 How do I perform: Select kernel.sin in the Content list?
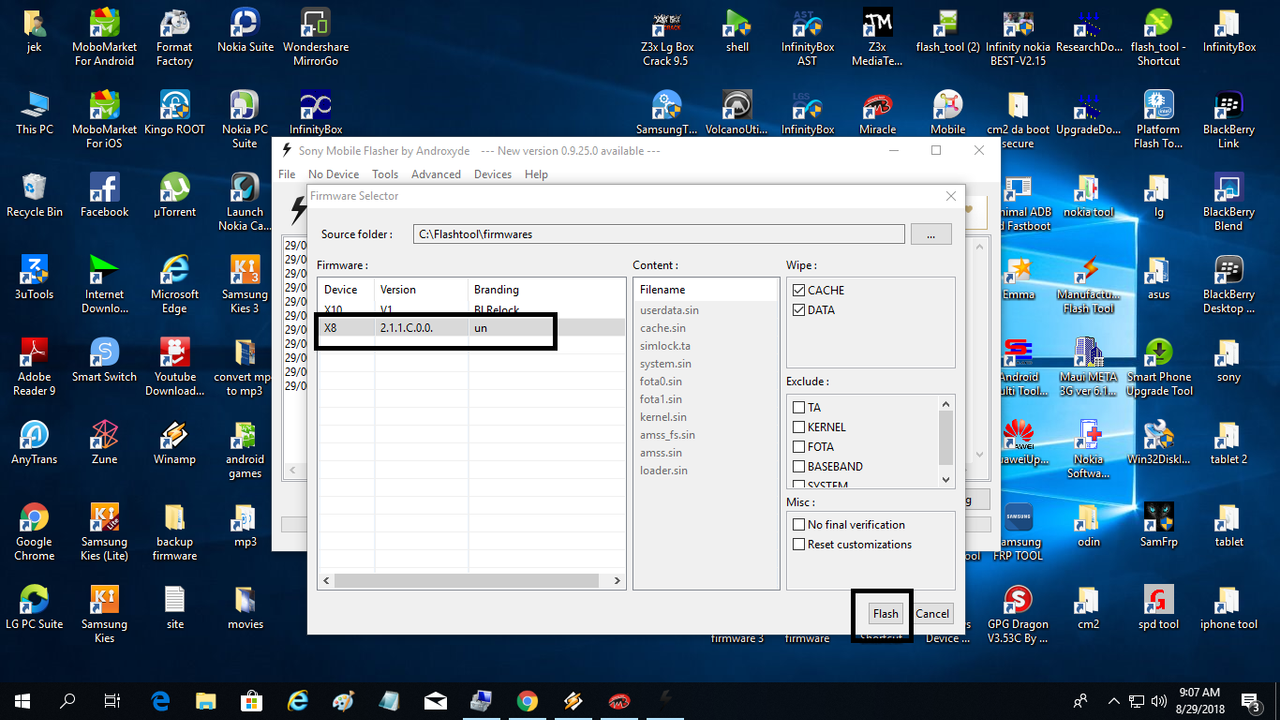[663, 417]
